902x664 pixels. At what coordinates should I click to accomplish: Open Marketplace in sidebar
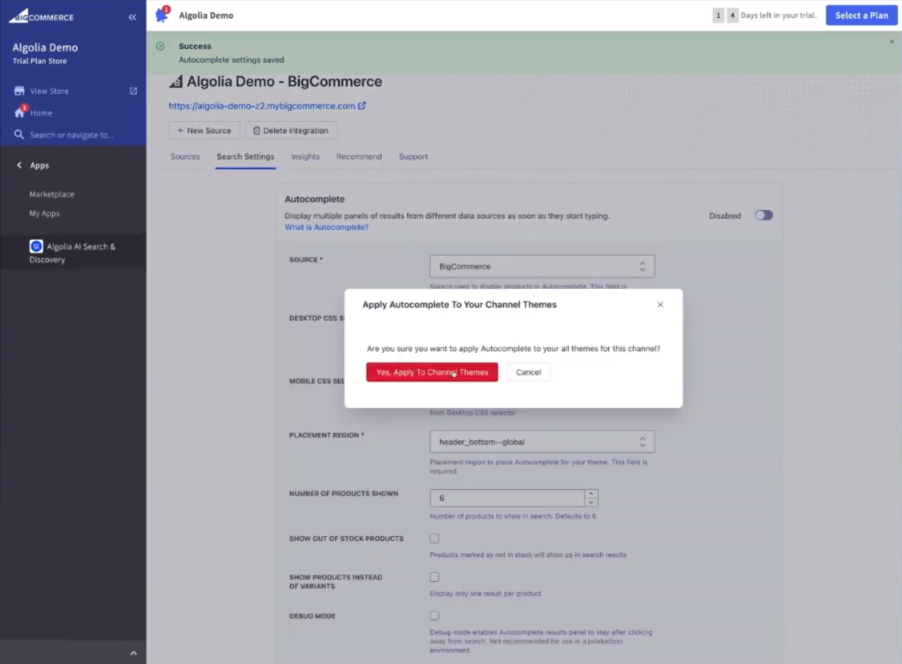click(x=52, y=194)
